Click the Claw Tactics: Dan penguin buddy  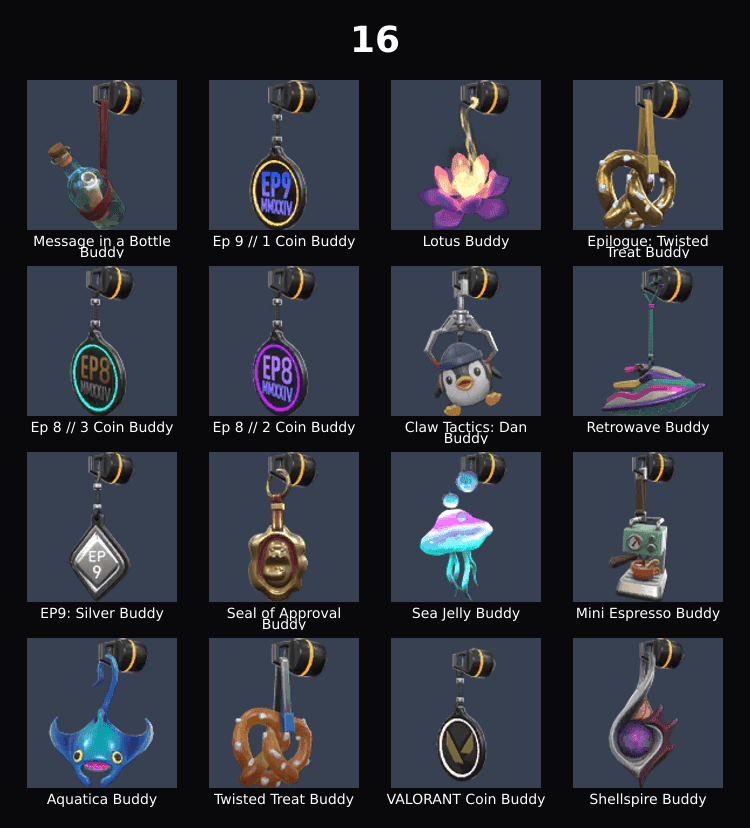[466, 341]
